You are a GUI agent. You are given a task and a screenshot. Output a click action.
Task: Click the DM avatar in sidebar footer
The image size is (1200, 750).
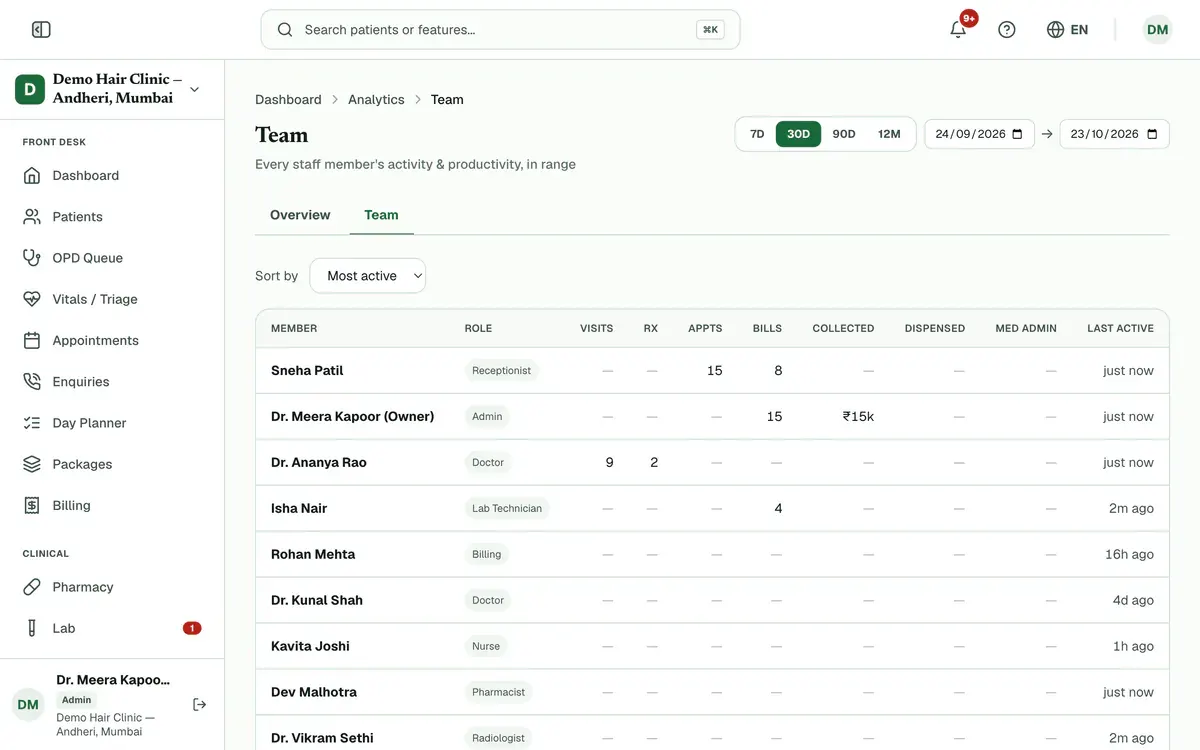pyautogui.click(x=28, y=705)
